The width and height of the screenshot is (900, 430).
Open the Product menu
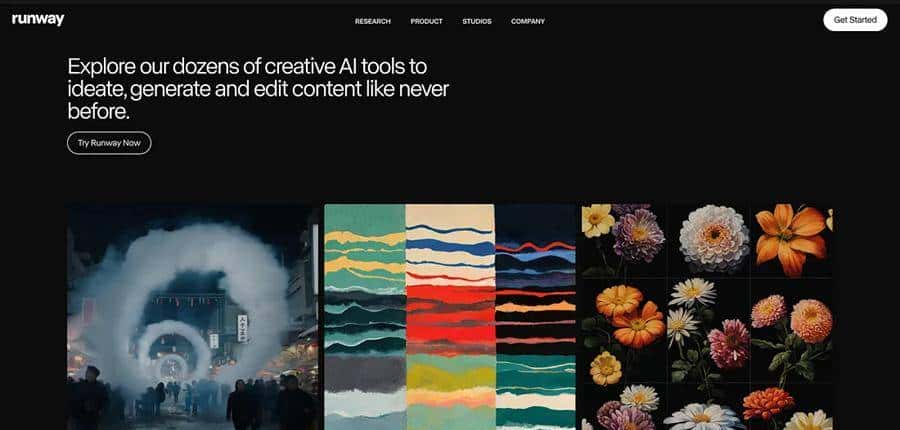[426, 21]
